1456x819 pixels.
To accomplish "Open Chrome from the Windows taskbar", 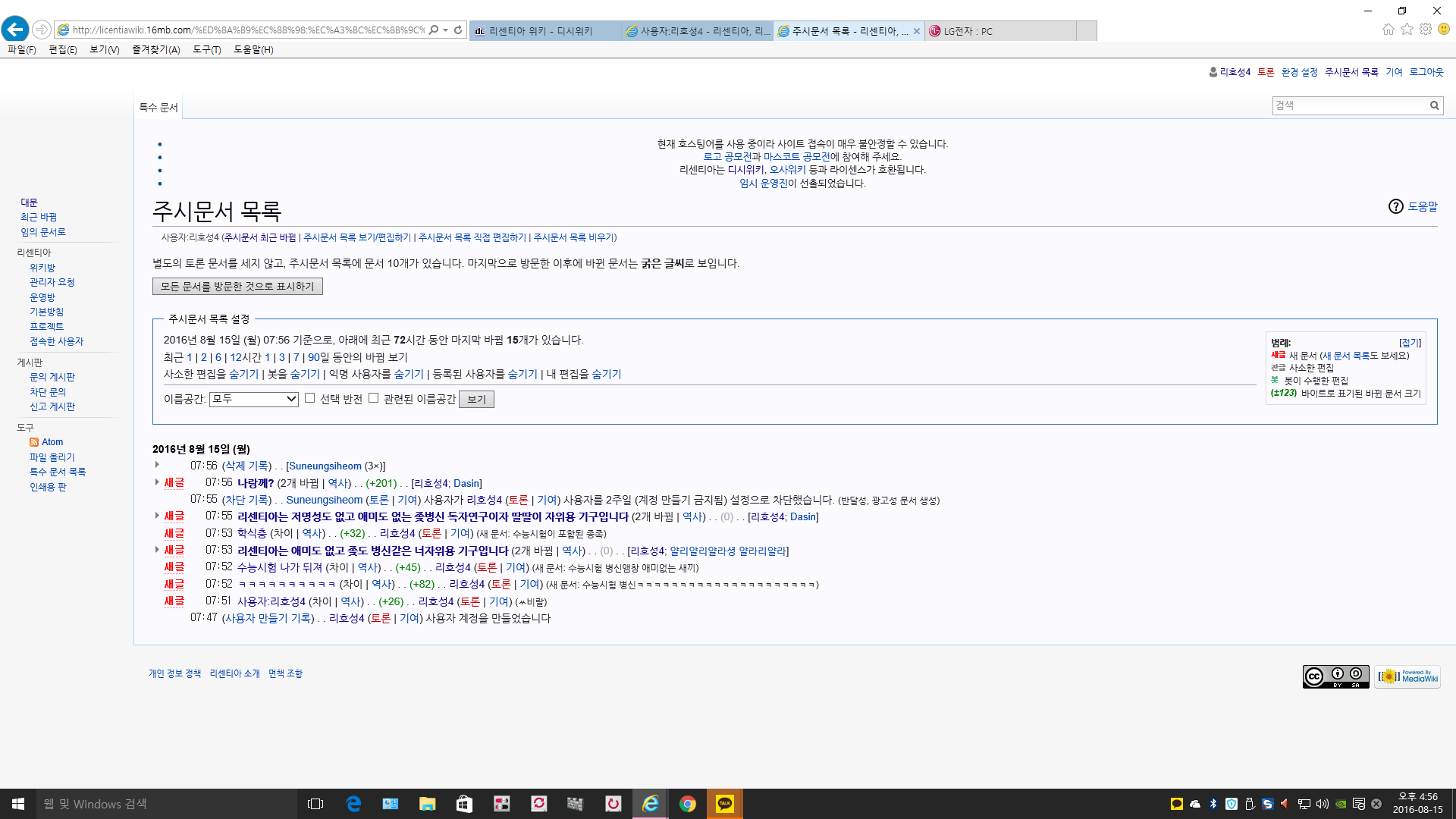I will coord(687,804).
